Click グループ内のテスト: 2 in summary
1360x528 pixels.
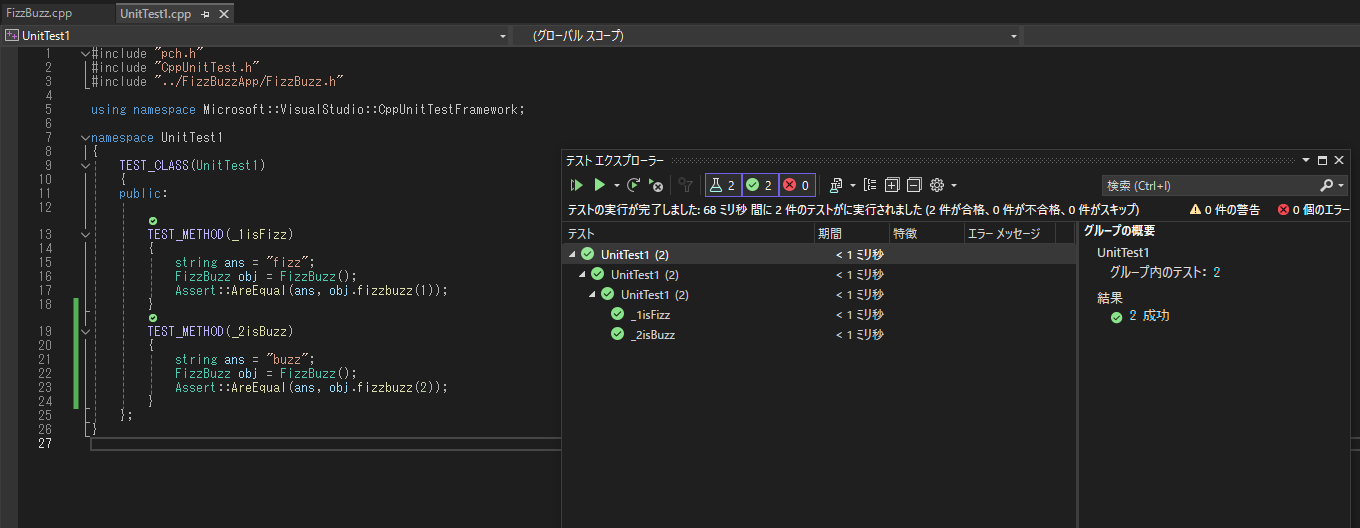point(1165,272)
